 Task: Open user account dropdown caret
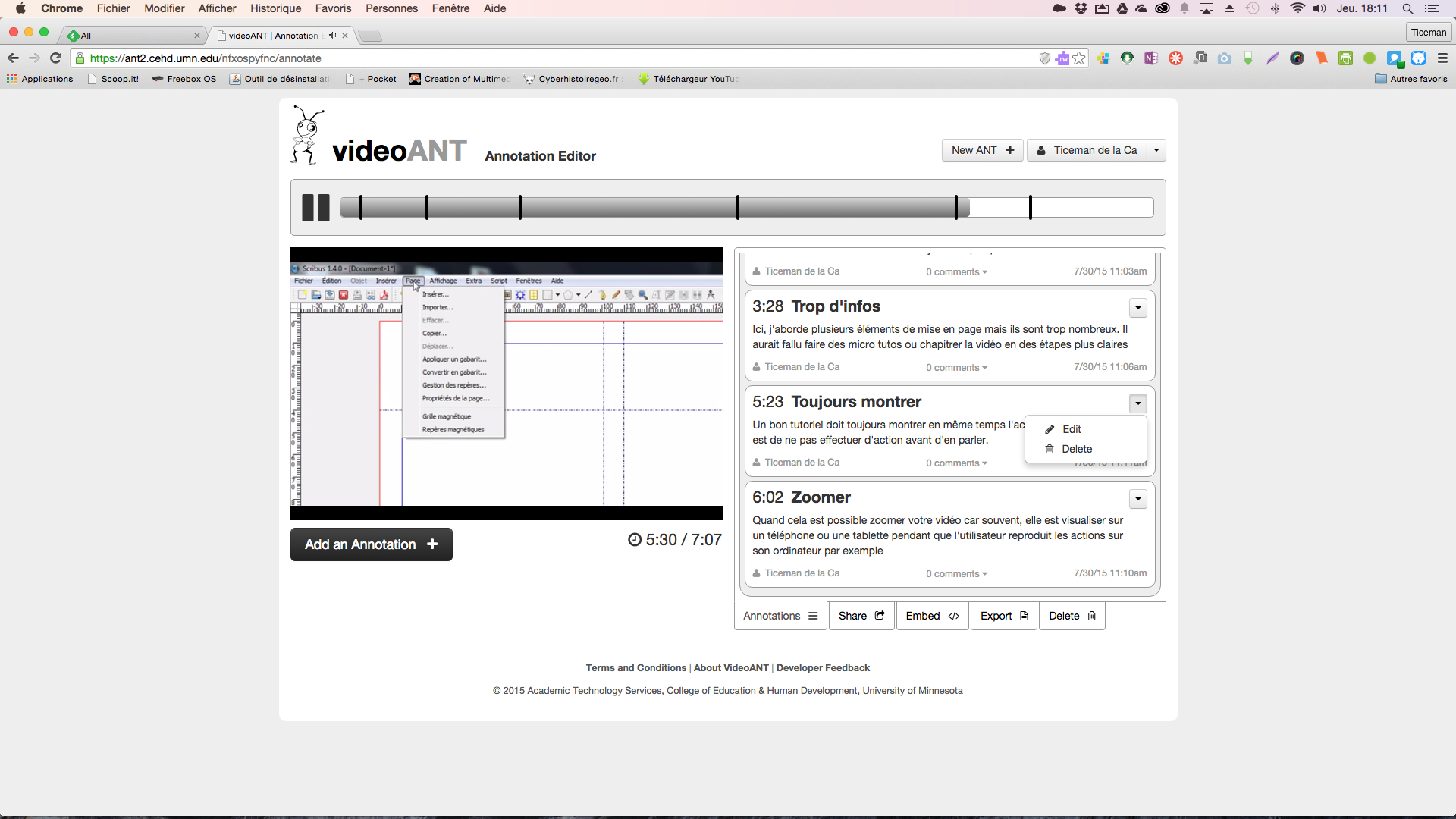click(x=1156, y=150)
